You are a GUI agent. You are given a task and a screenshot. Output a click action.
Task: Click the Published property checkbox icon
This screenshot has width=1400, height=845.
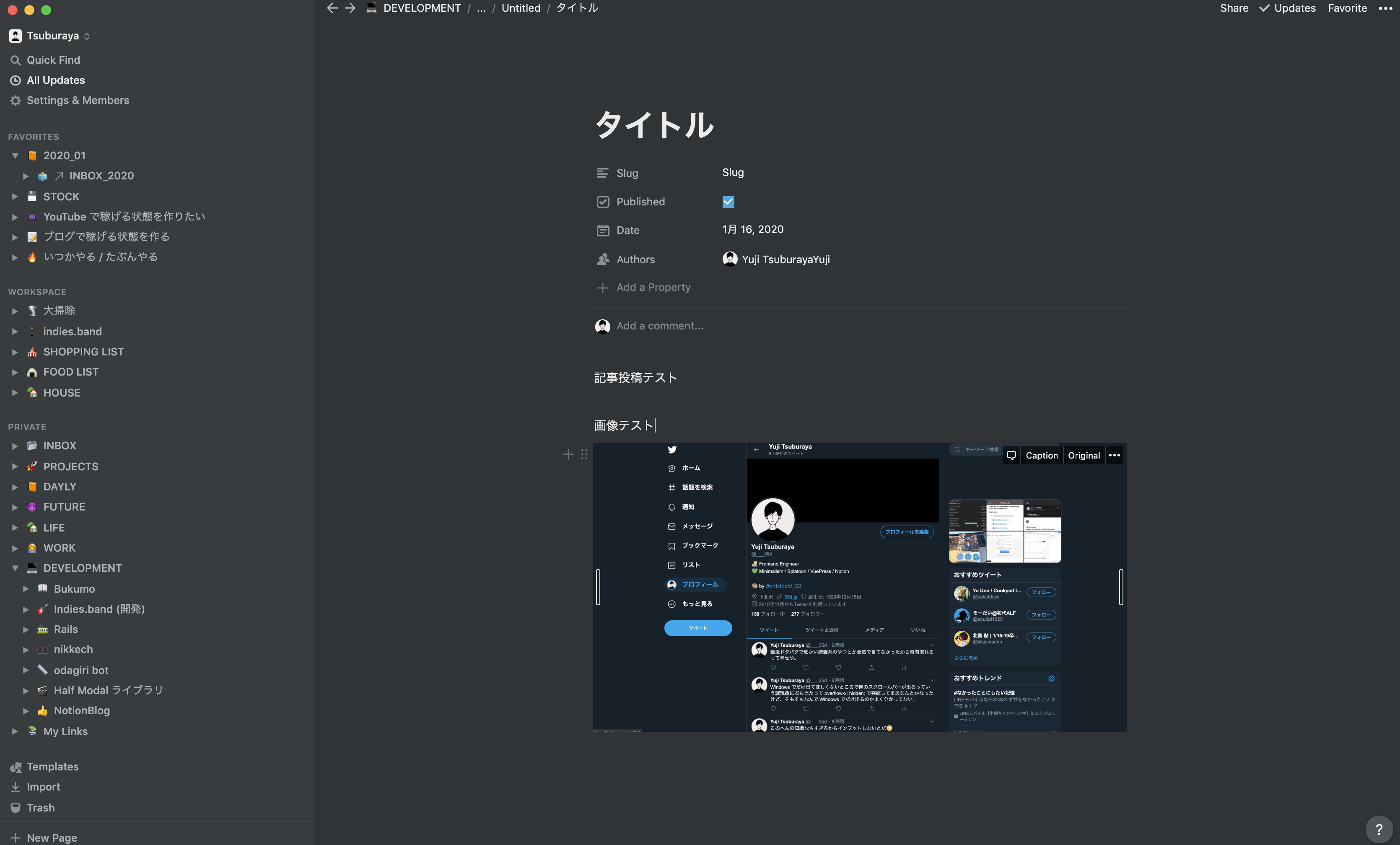coord(602,202)
